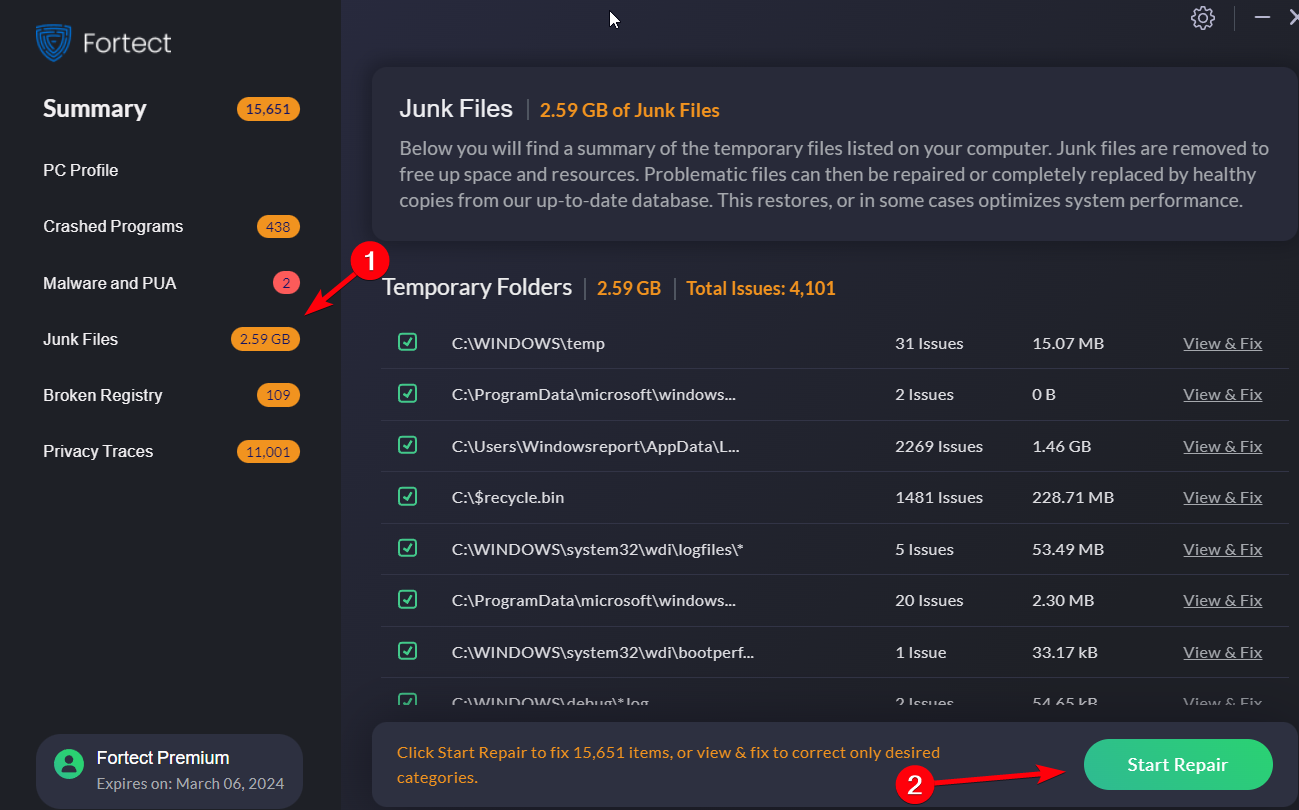Click View & Fix for wdi\logfiles row
1299x810 pixels.
click(x=1222, y=549)
